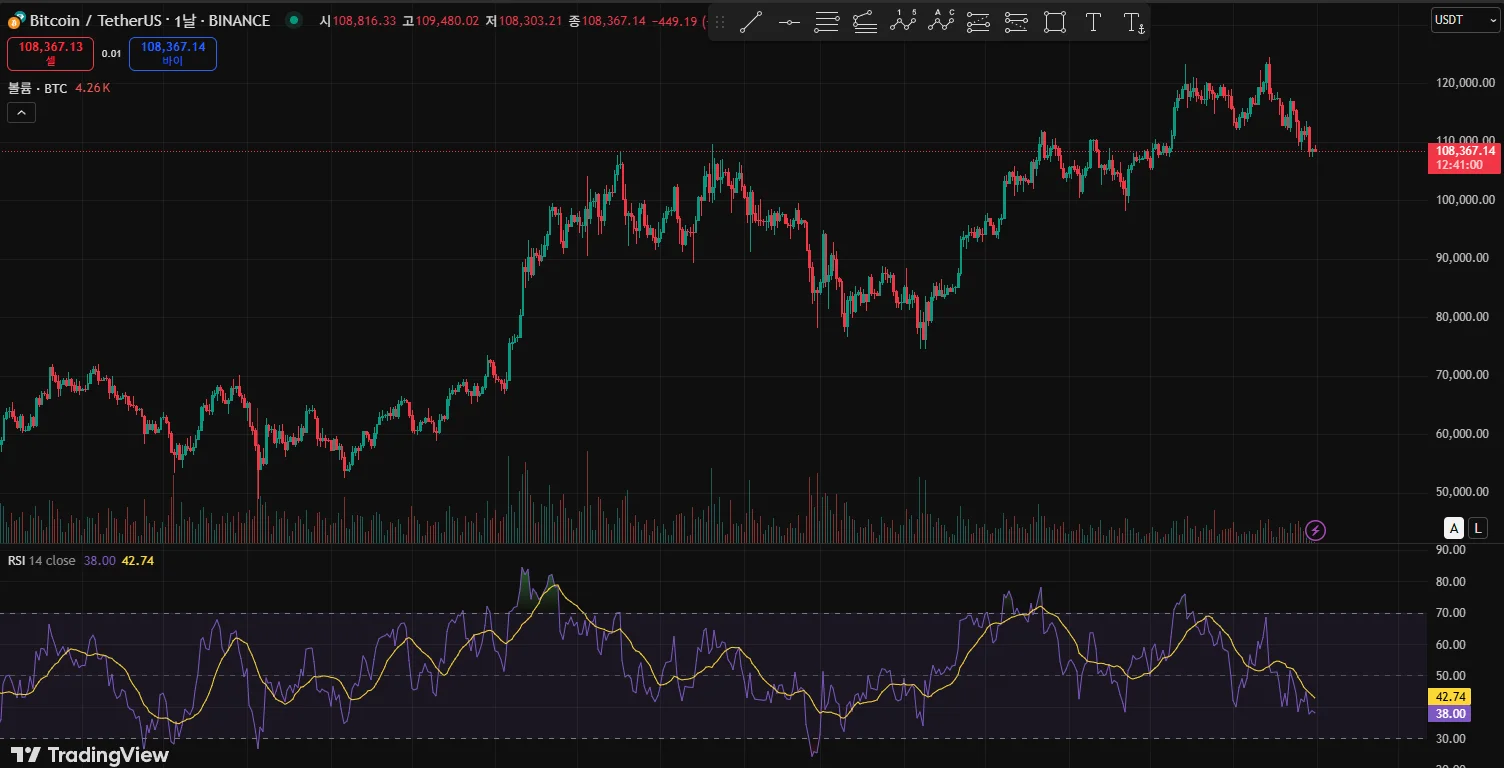The height and width of the screenshot is (768, 1504).
Task: Grab the drawing toolbar drag handle
Action: pyautogui.click(x=719, y=22)
